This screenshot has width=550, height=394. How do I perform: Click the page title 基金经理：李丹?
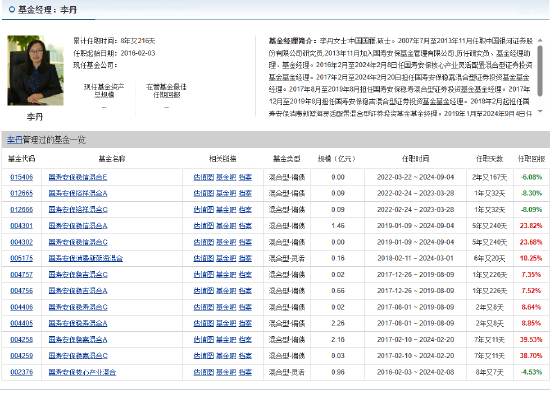click(47, 10)
